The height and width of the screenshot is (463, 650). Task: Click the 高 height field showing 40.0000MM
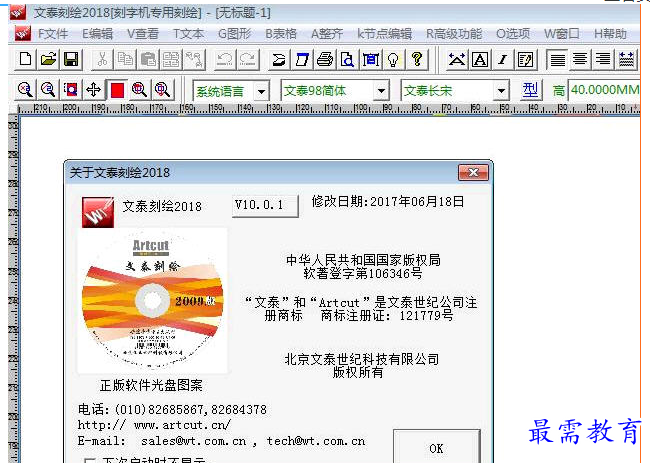pyautogui.click(x=604, y=90)
